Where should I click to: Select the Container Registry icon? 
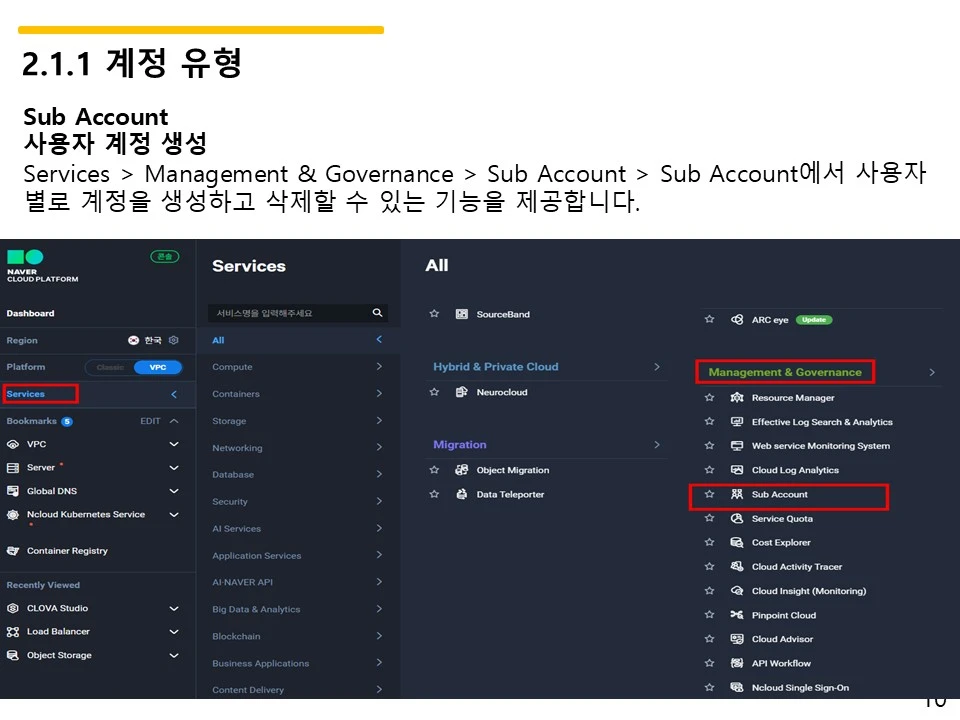point(12,550)
